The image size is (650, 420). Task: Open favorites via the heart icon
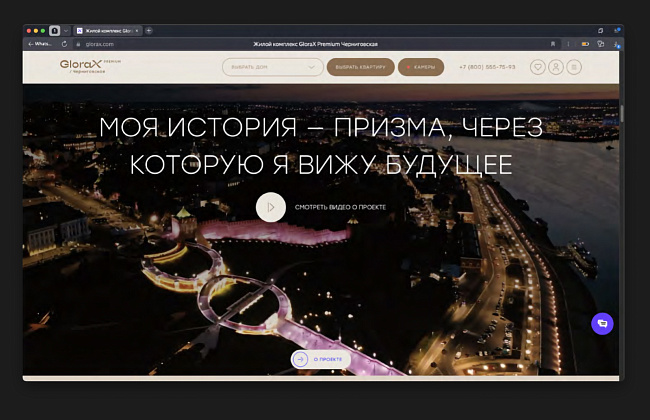click(x=538, y=67)
